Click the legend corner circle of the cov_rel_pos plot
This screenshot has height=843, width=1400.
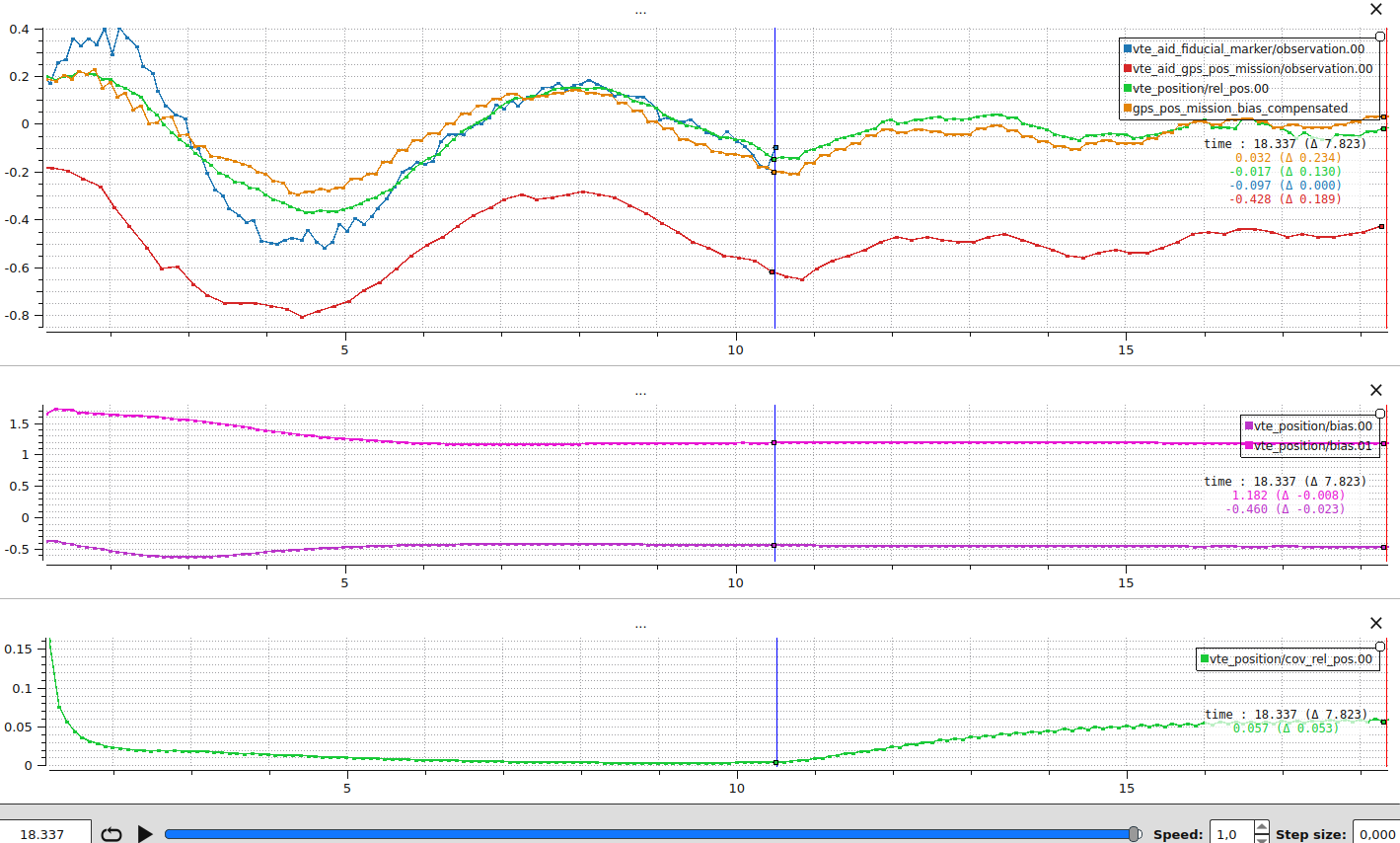(1380, 647)
